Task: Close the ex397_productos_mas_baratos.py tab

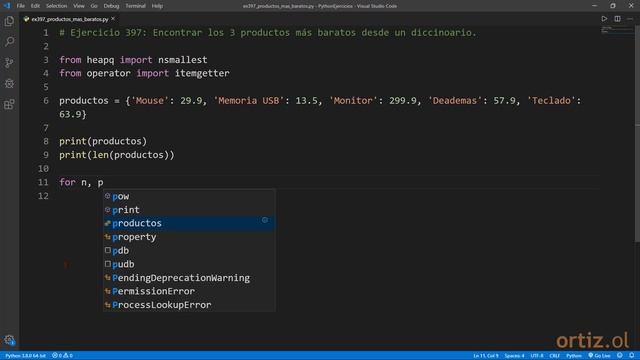Action: 113,19
